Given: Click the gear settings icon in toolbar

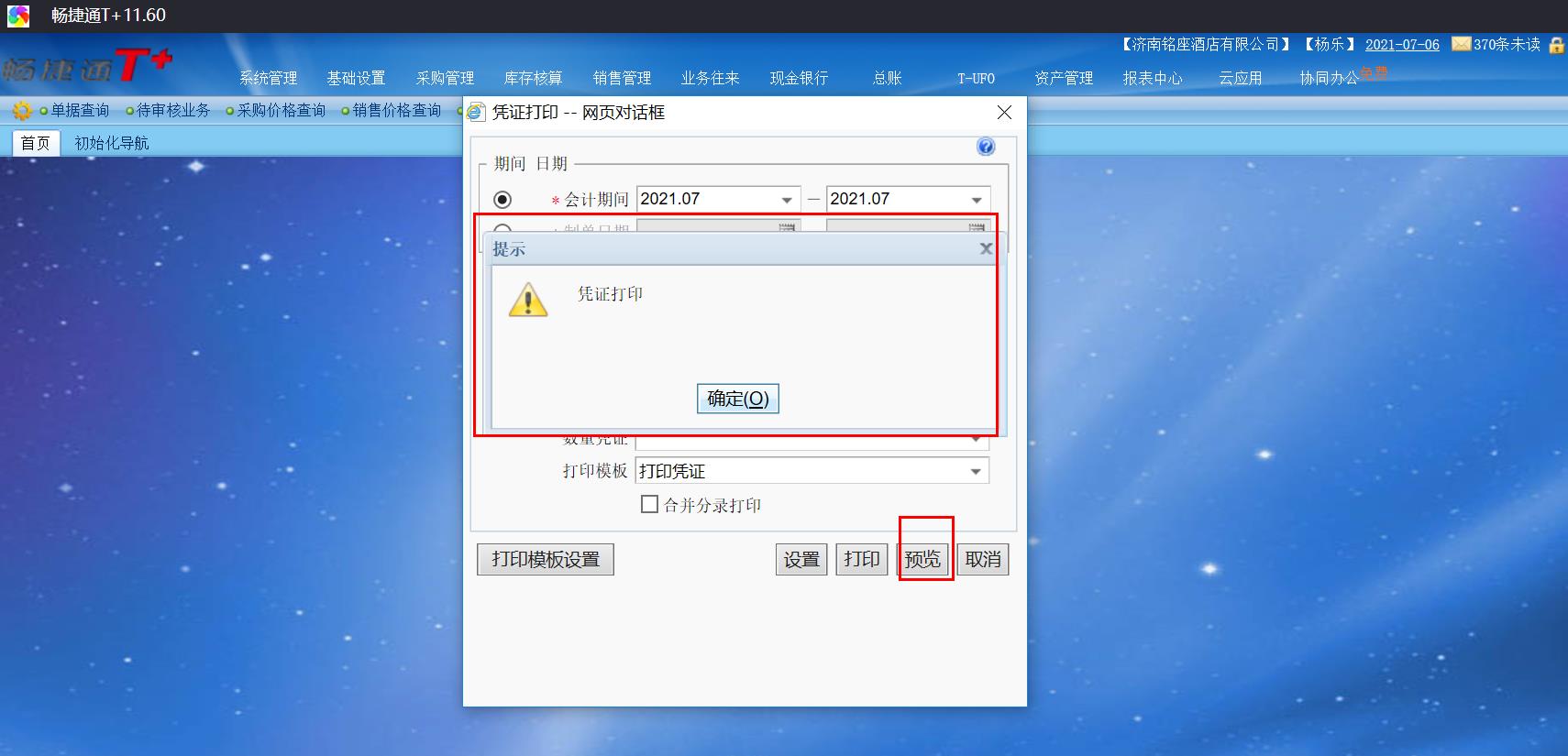Looking at the screenshot, I should tap(22, 111).
